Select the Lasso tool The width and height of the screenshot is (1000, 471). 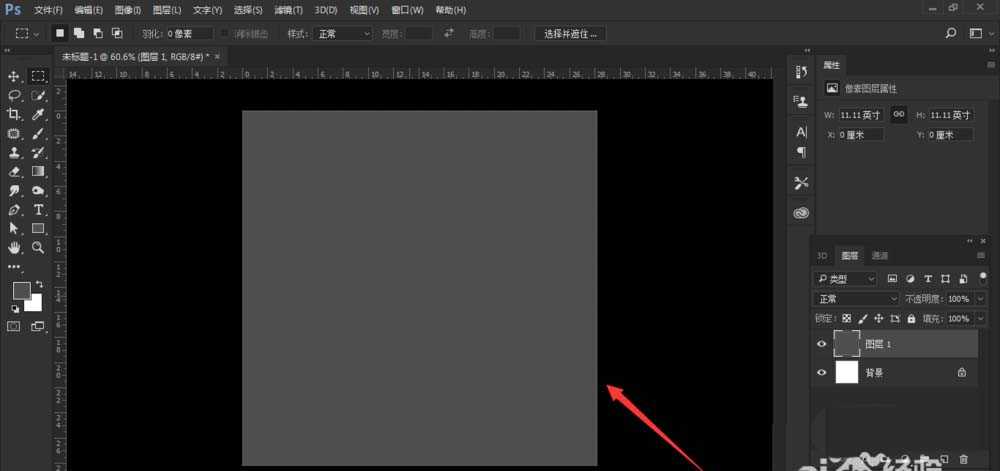15,95
